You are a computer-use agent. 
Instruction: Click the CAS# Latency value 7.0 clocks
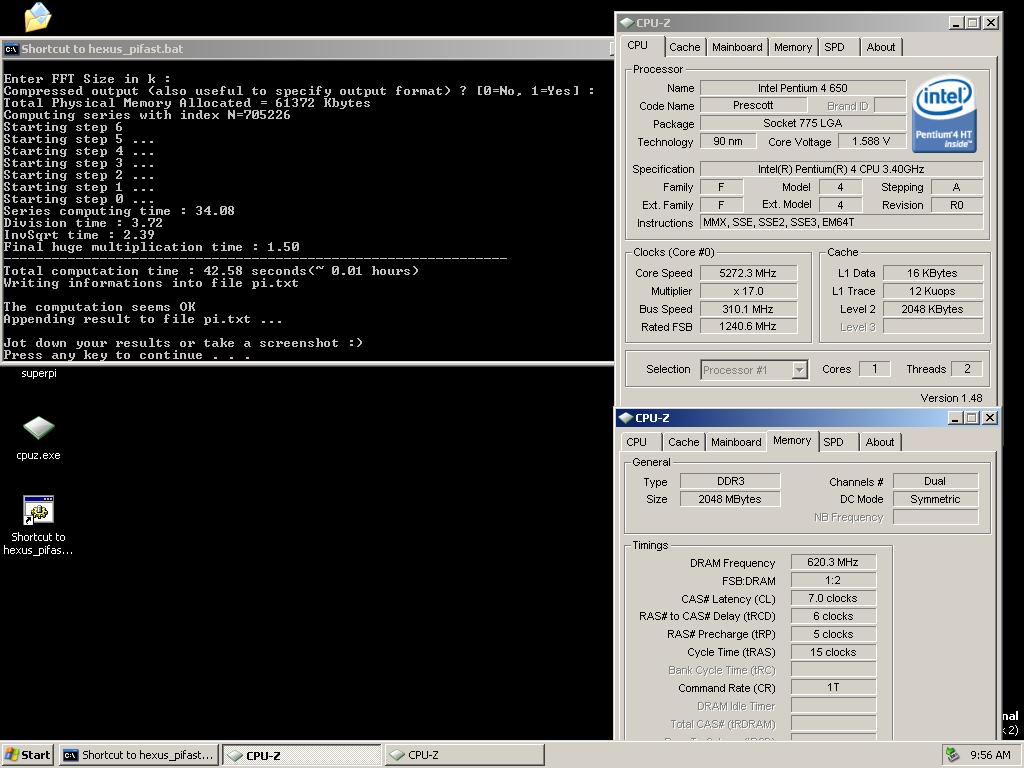833,598
